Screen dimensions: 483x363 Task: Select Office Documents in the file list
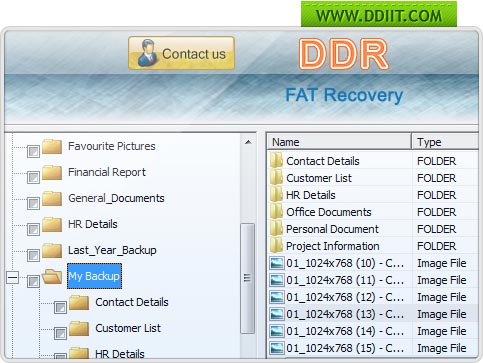click(329, 212)
